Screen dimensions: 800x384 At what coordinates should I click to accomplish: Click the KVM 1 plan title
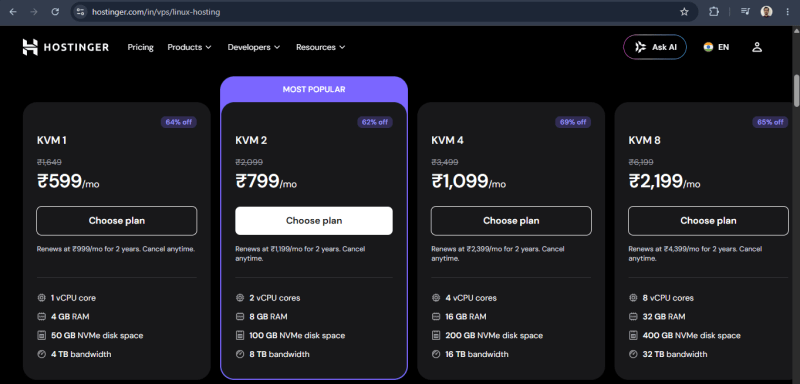coord(52,140)
